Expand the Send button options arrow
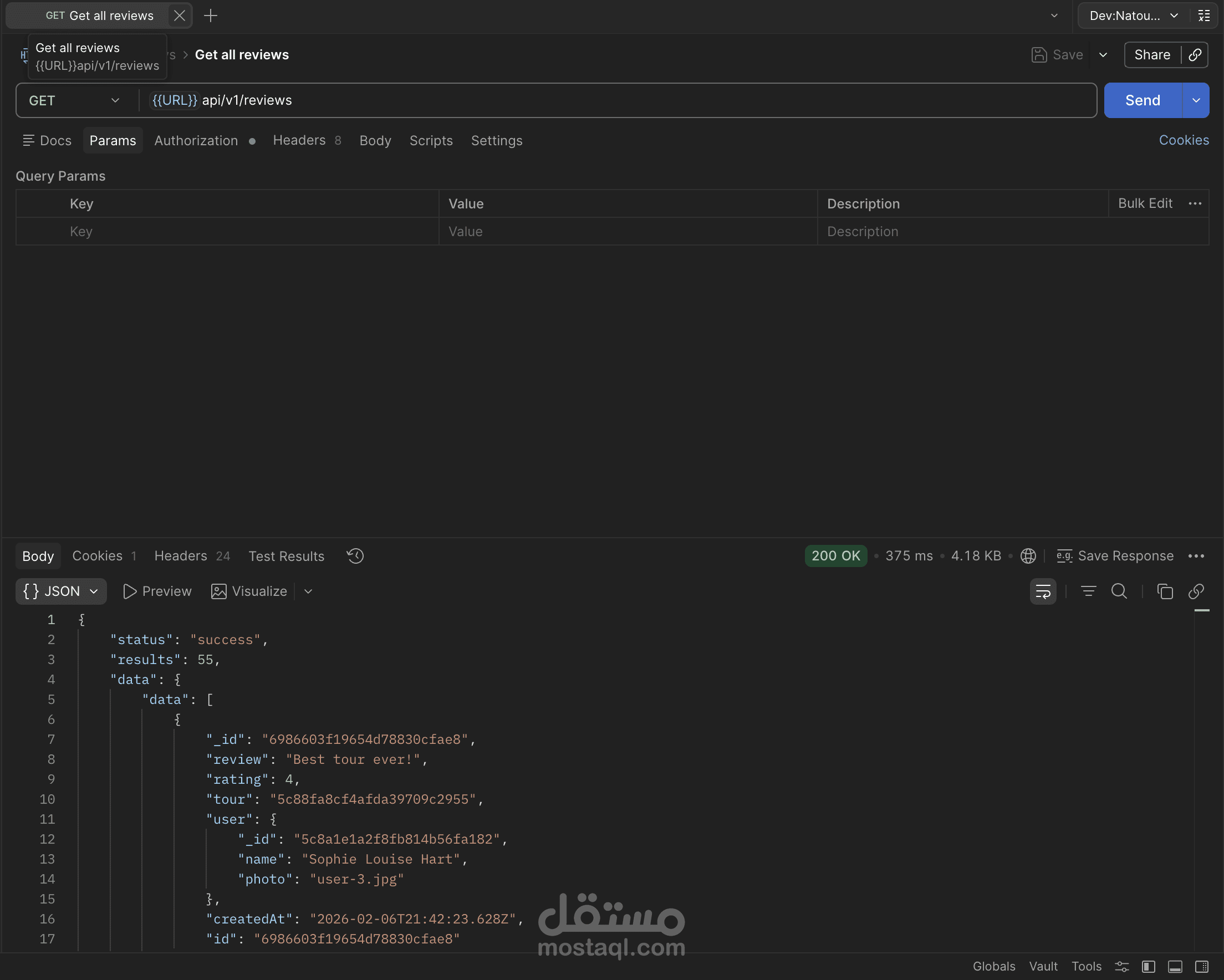 pos(1196,100)
